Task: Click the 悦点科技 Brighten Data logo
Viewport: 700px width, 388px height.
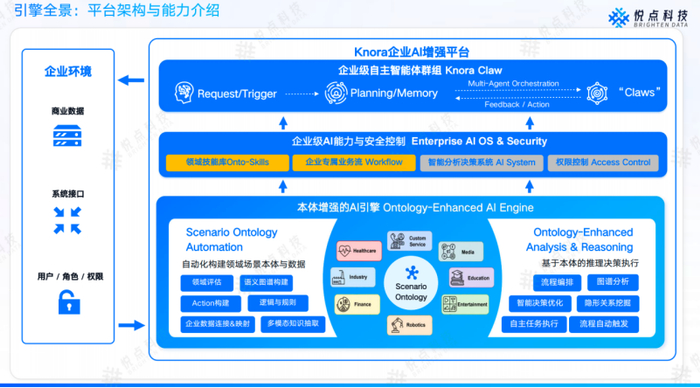Action: point(648,17)
